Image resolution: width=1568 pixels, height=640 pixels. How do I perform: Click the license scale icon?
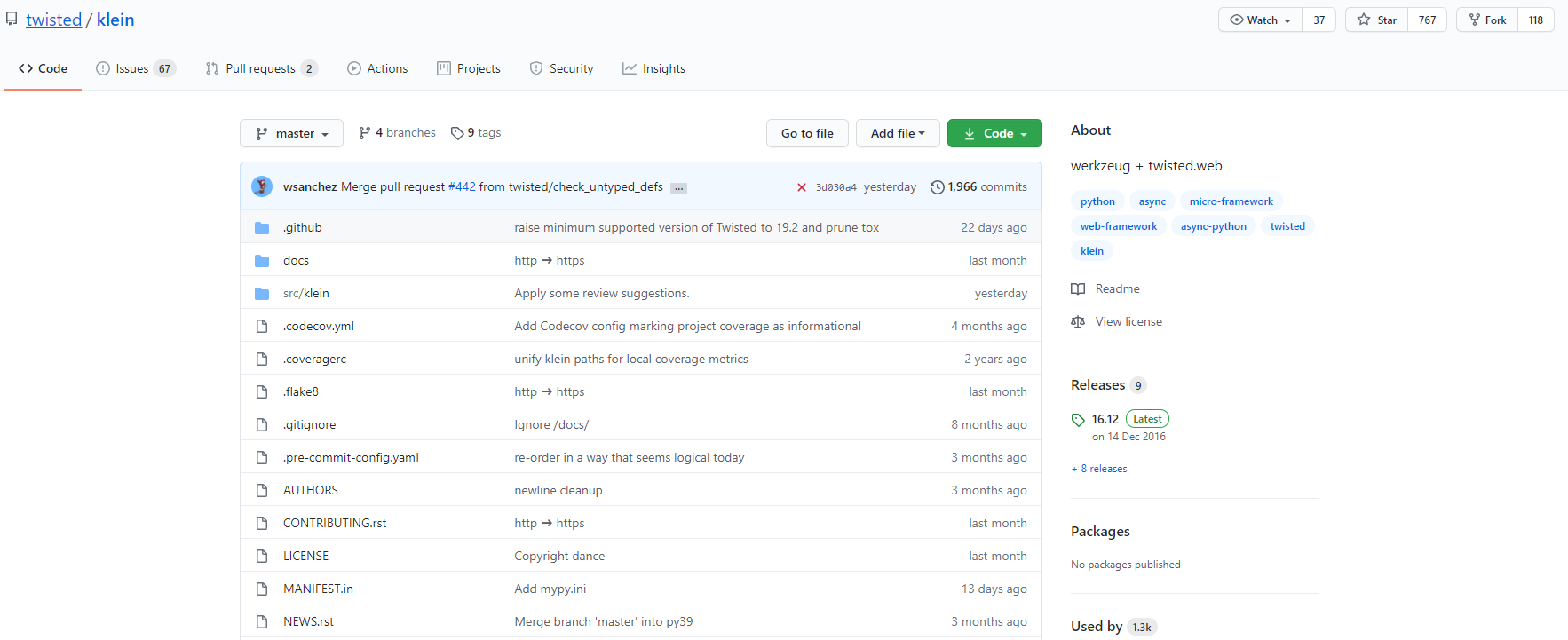pos(1078,322)
